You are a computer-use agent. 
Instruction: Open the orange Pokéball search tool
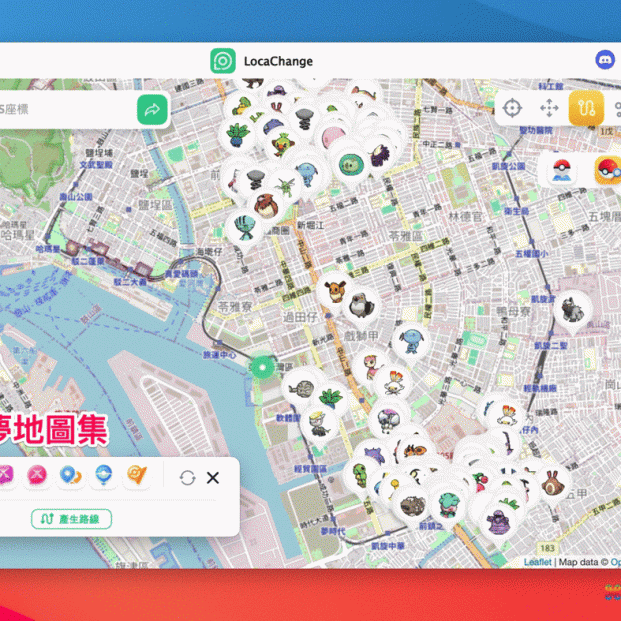(x=607, y=170)
